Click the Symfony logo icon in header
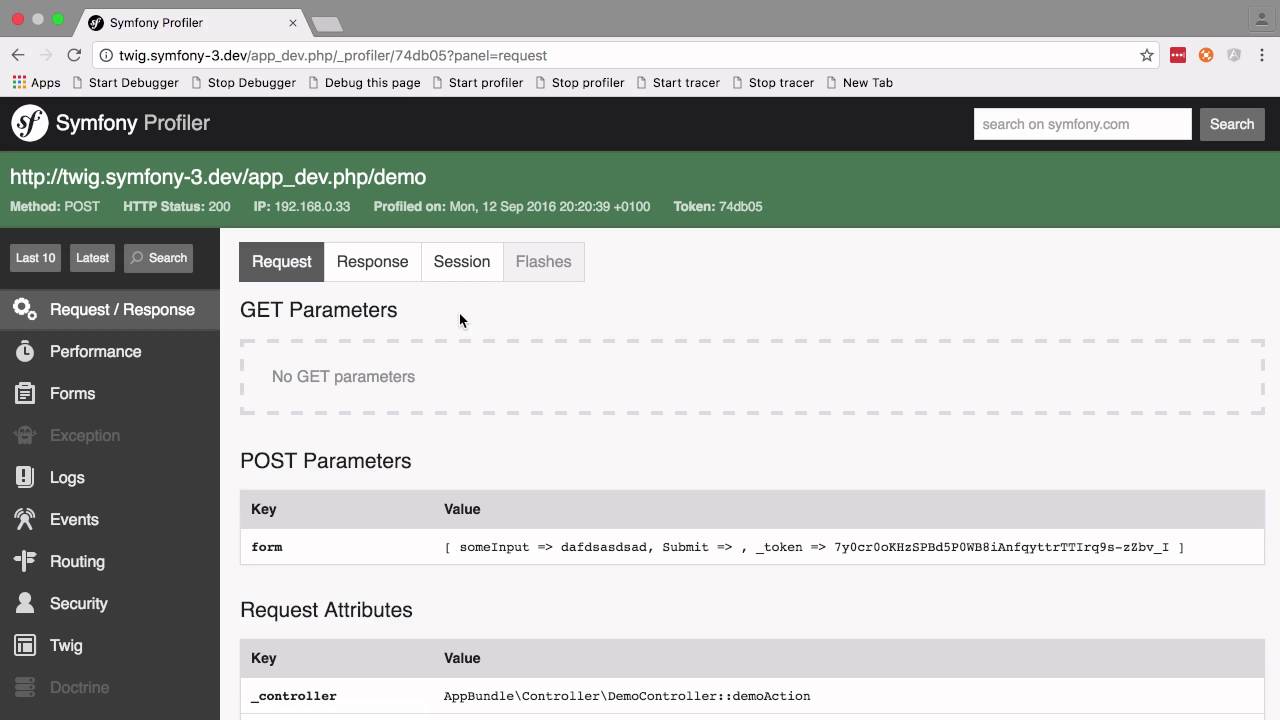1280x720 pixels. point(30,124)
